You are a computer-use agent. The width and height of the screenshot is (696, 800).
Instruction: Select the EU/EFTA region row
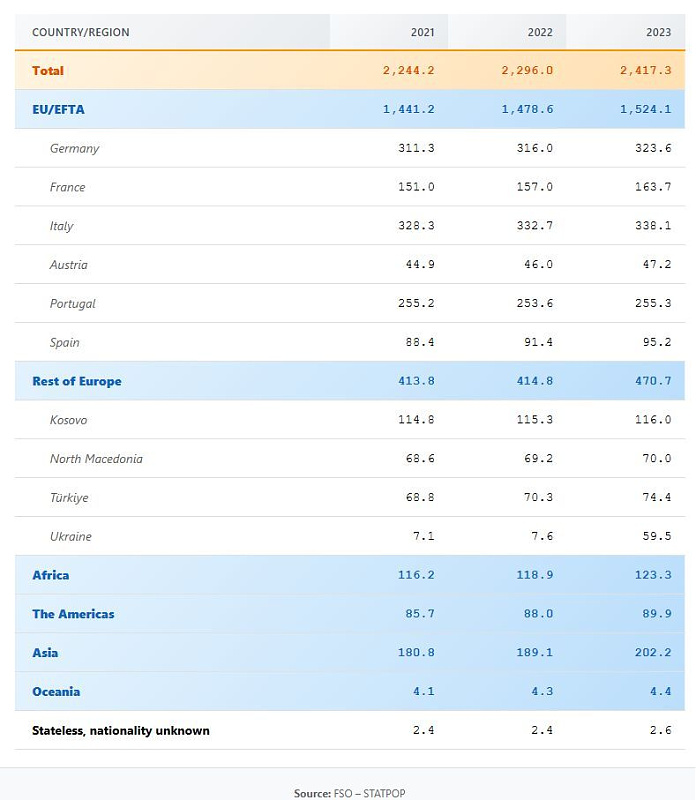point(58,110)
